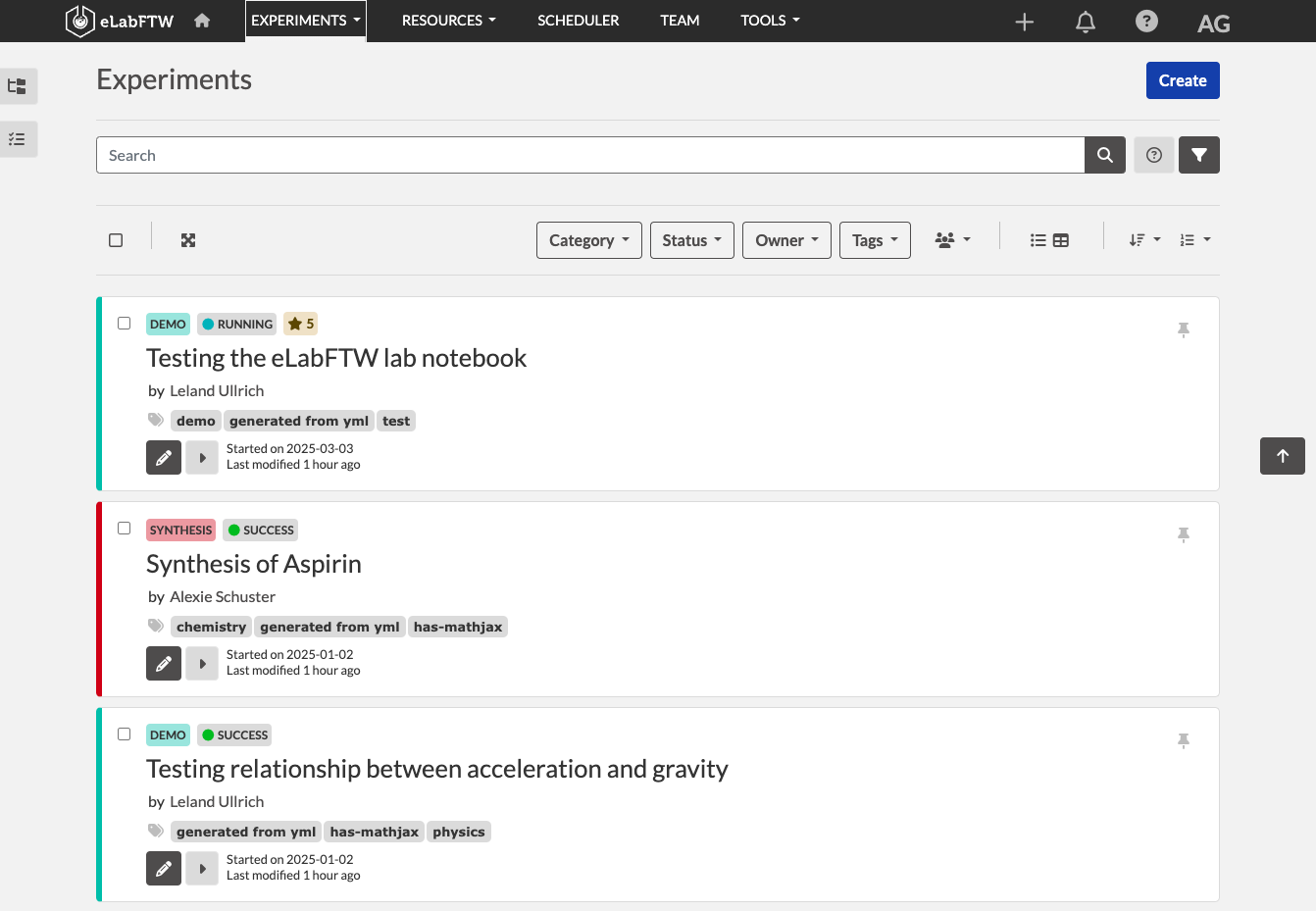Image resolution: width=1316 pixels, height=911 pixels.
Task: Click the scroll to top arrow button
Action: pyautogui.click(x=1283, y=456)
